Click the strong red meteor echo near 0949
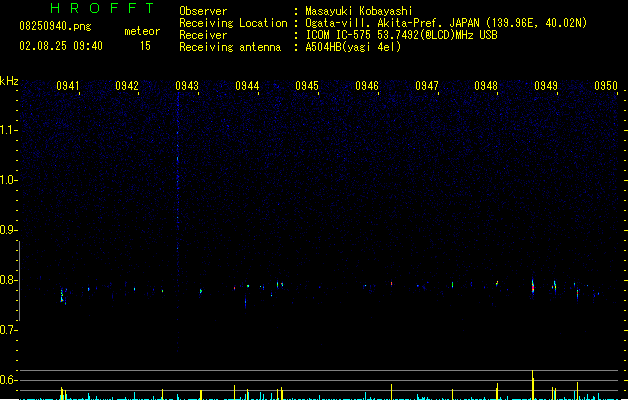The image size is (629, 400). (x=533, y=286)
